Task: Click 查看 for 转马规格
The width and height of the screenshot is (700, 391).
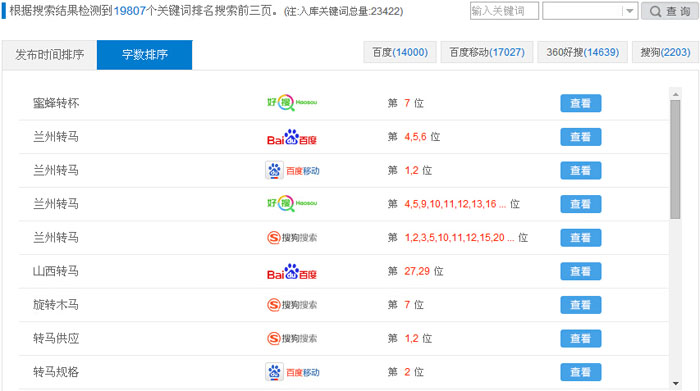Action: click(x=581, y=372)
